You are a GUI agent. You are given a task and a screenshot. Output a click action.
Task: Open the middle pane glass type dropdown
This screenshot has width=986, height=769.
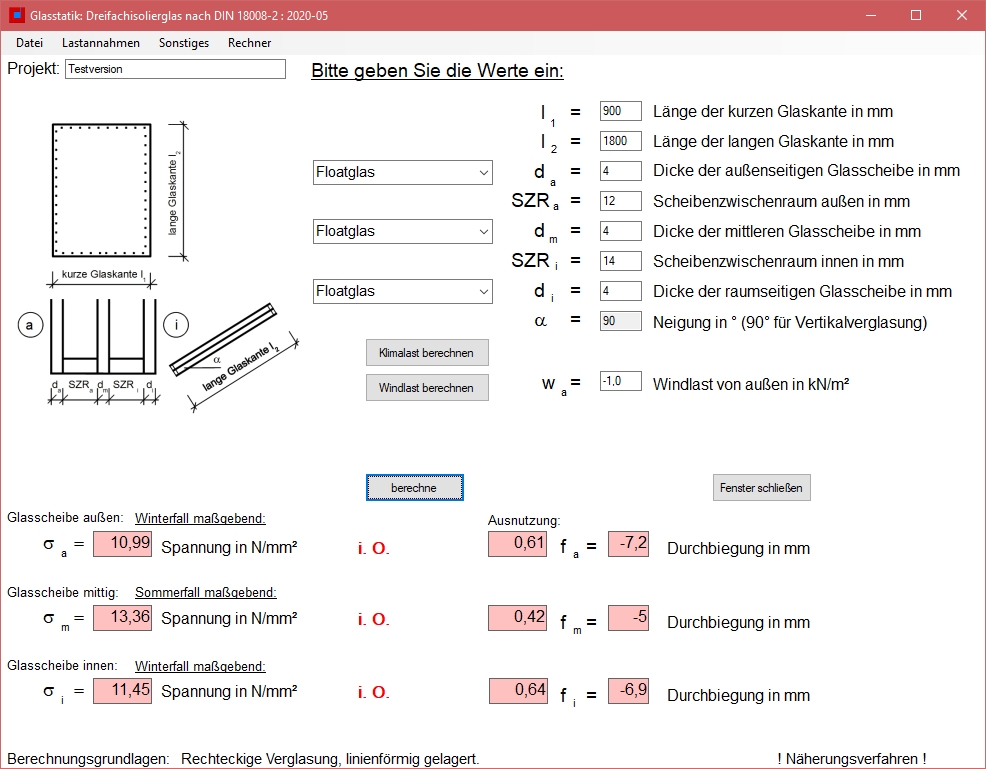402,231
